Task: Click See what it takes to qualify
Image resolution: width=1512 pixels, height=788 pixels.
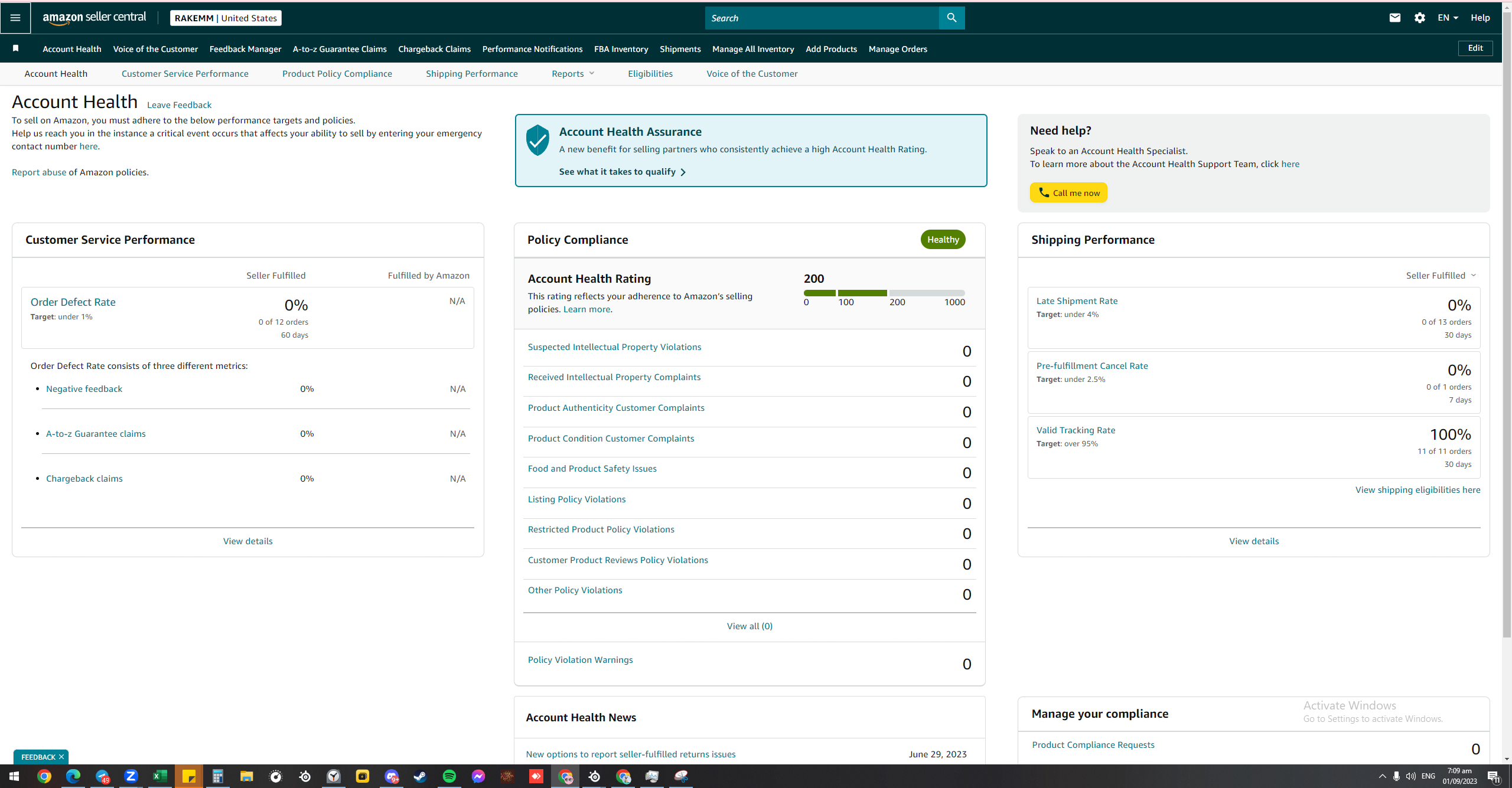Action: coord(623,172)
